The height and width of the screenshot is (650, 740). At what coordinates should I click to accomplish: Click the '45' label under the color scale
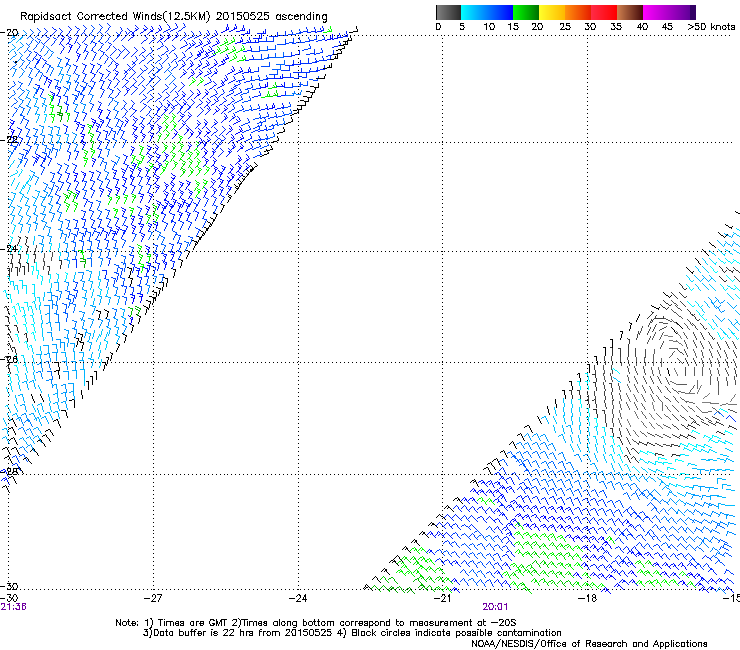point(667,26)
